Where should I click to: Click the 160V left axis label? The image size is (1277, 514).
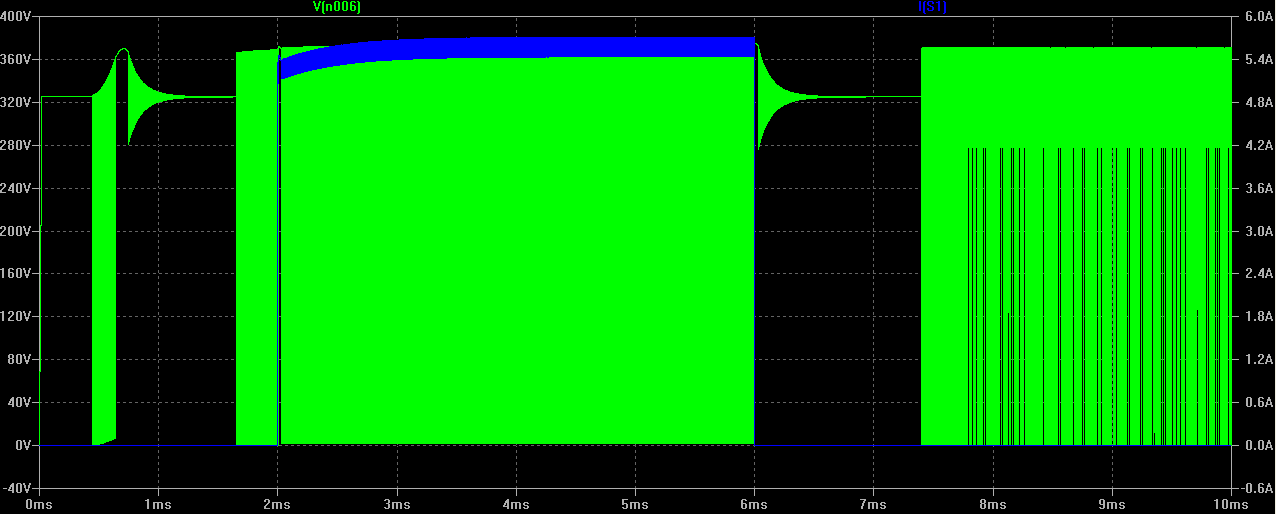[x=17, y=273]
